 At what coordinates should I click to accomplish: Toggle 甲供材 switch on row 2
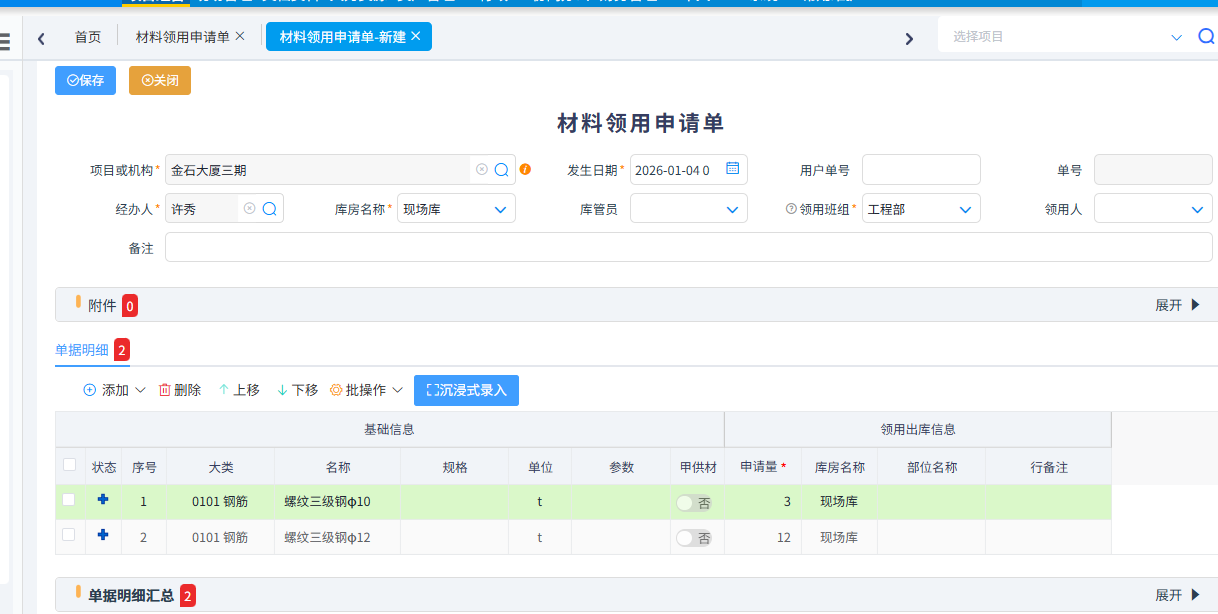coord(693,537)
